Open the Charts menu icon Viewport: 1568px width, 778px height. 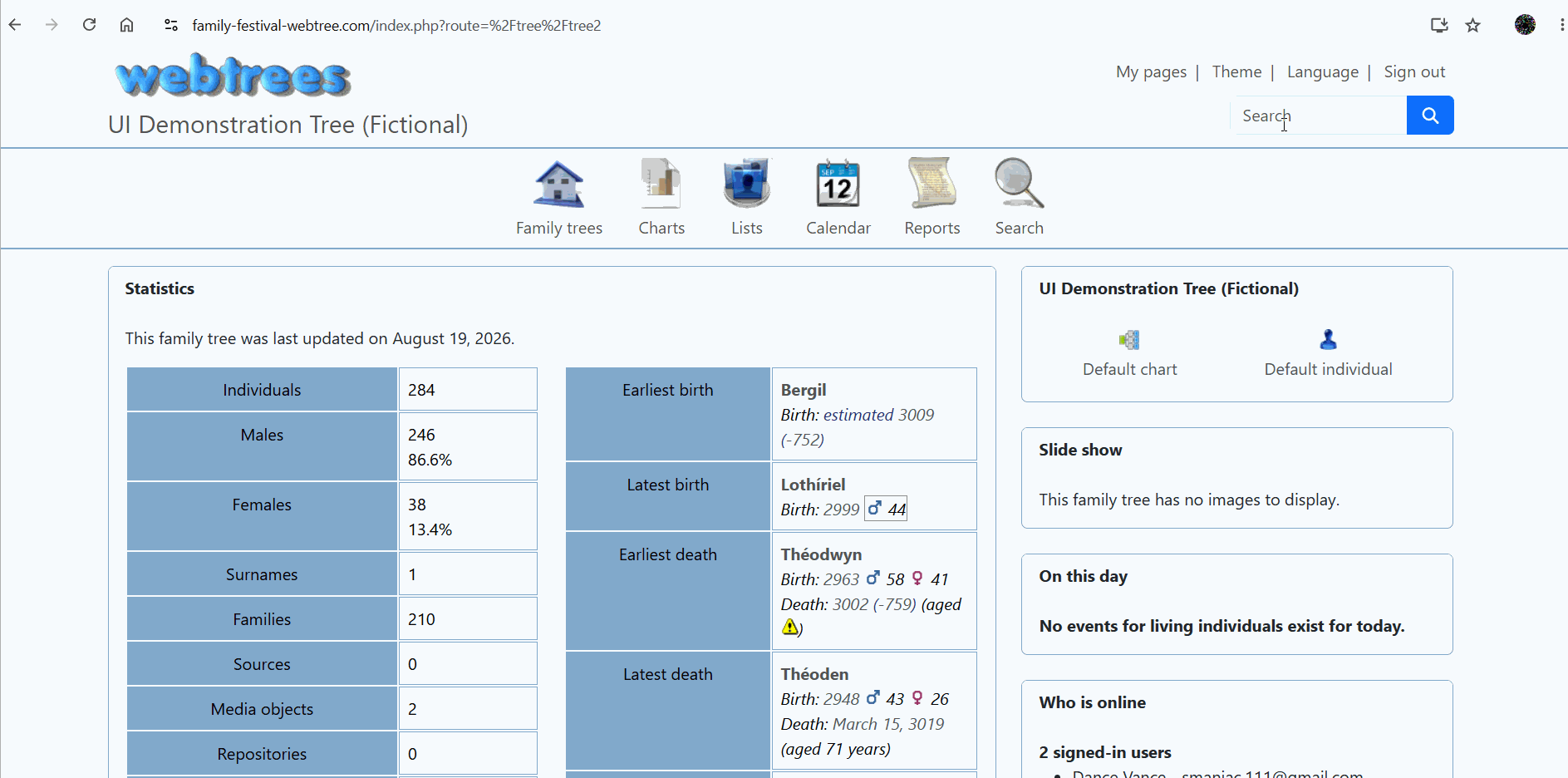(661, 184)
